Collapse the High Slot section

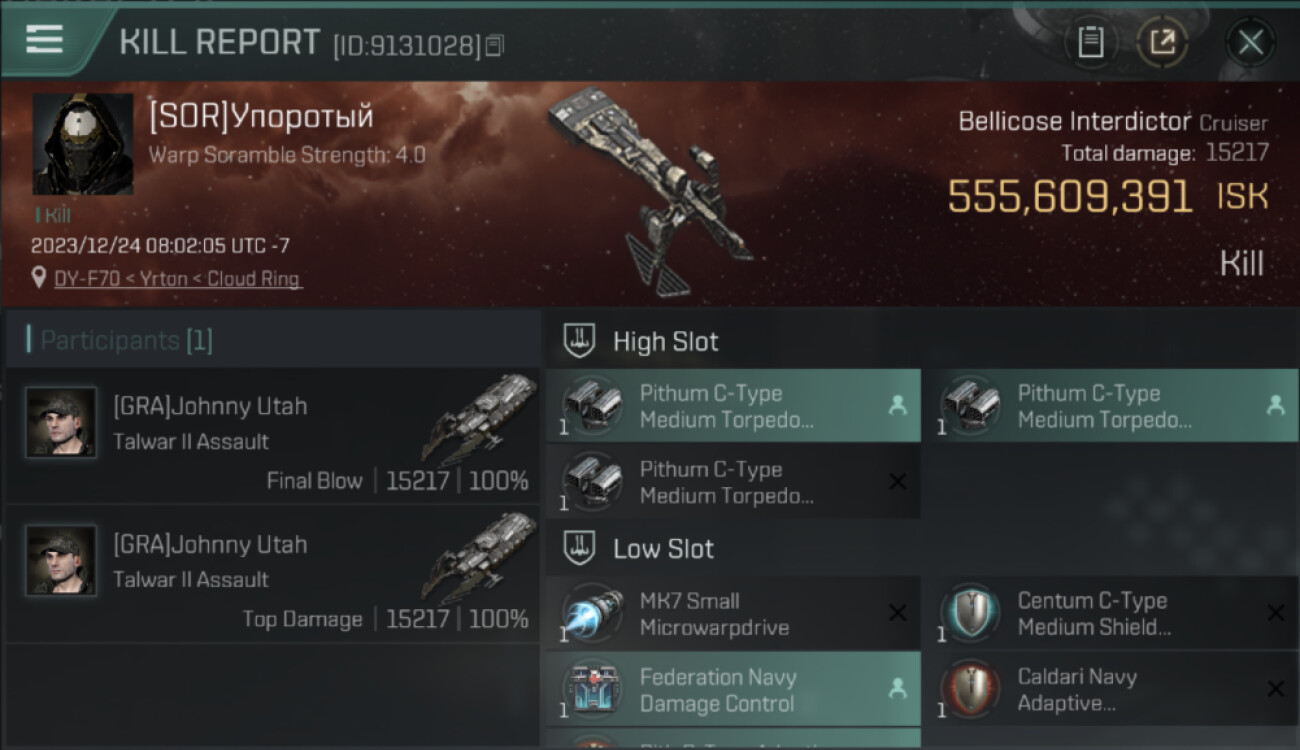tap(642, 341)
